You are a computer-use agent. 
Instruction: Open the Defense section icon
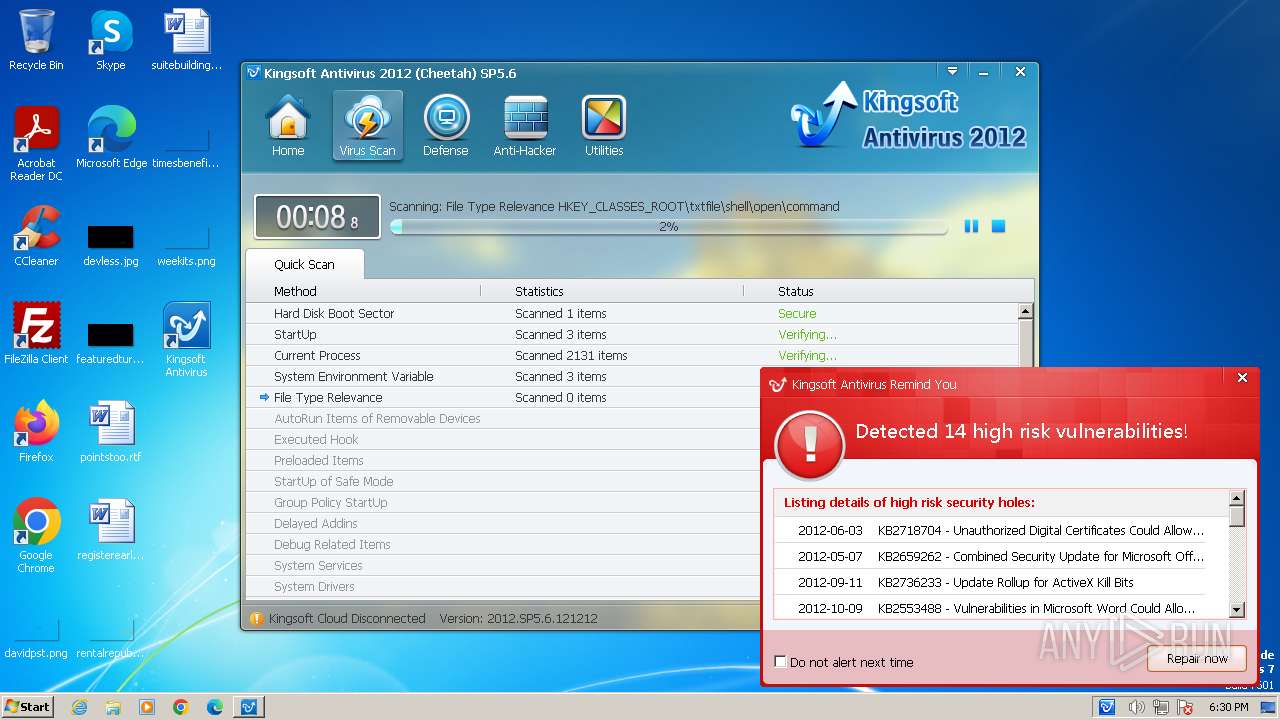pyautogui.click(x=446, y=126)
